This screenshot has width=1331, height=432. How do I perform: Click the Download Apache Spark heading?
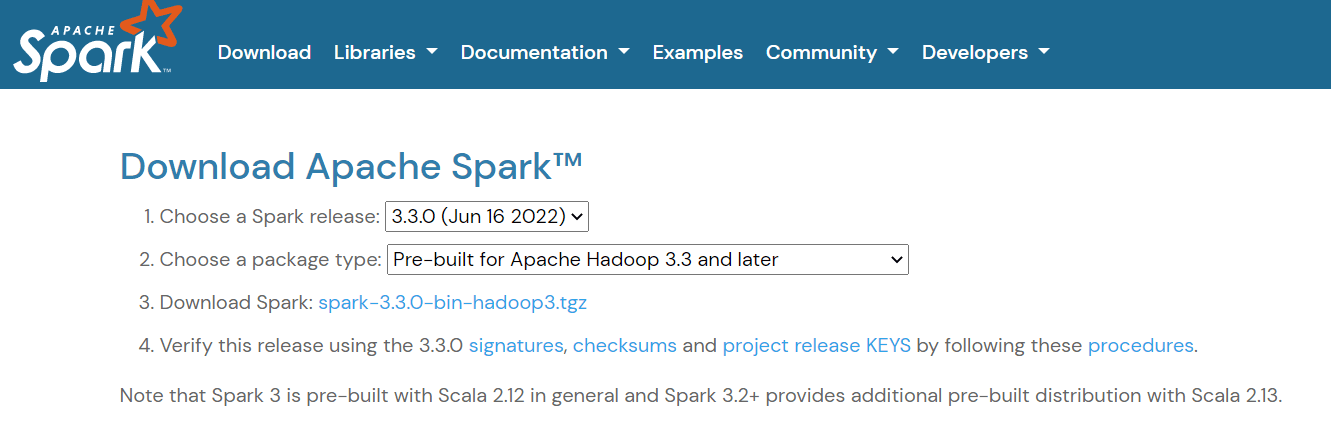(351, 166)
